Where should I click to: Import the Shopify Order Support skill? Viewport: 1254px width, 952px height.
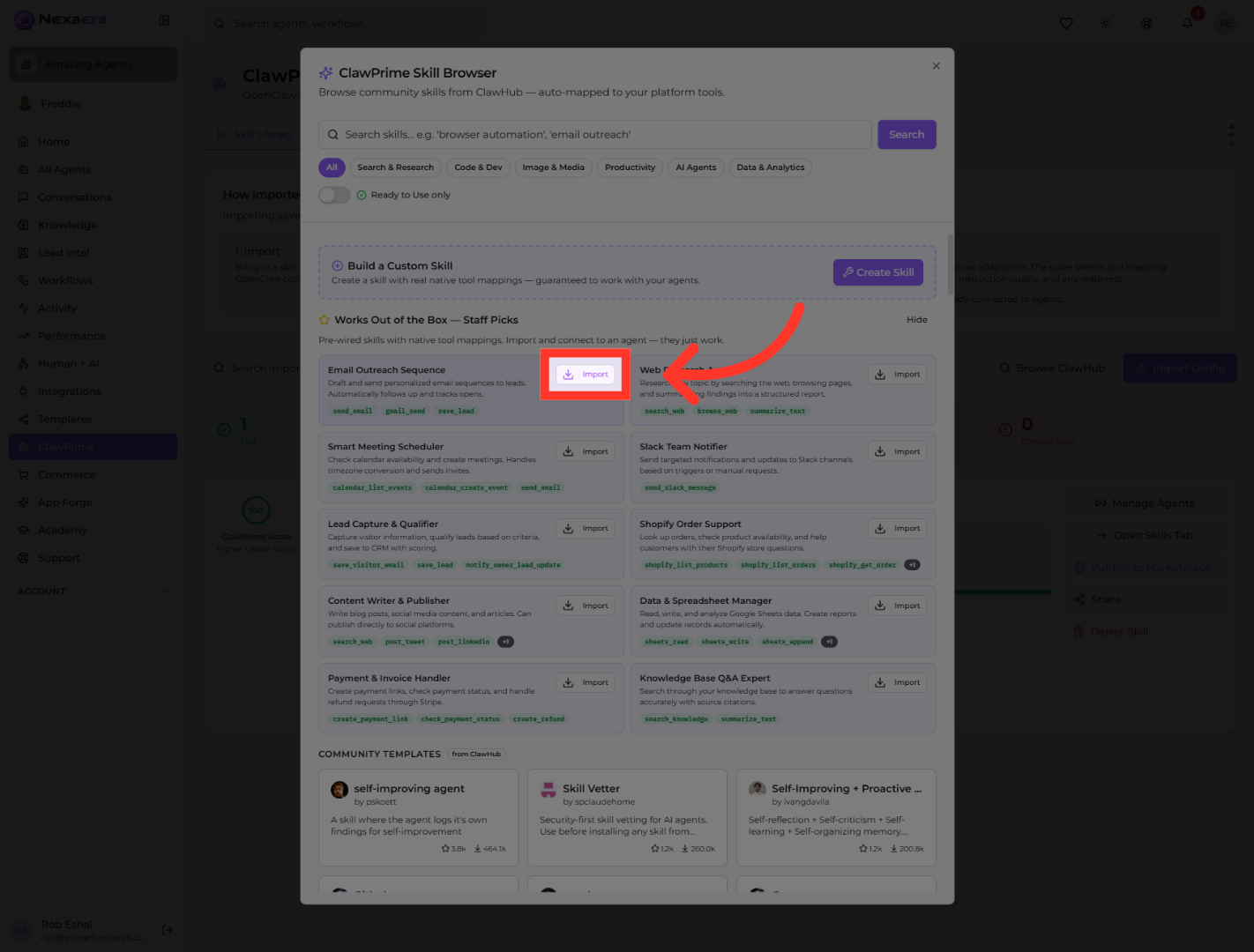[x=897, y=528]
